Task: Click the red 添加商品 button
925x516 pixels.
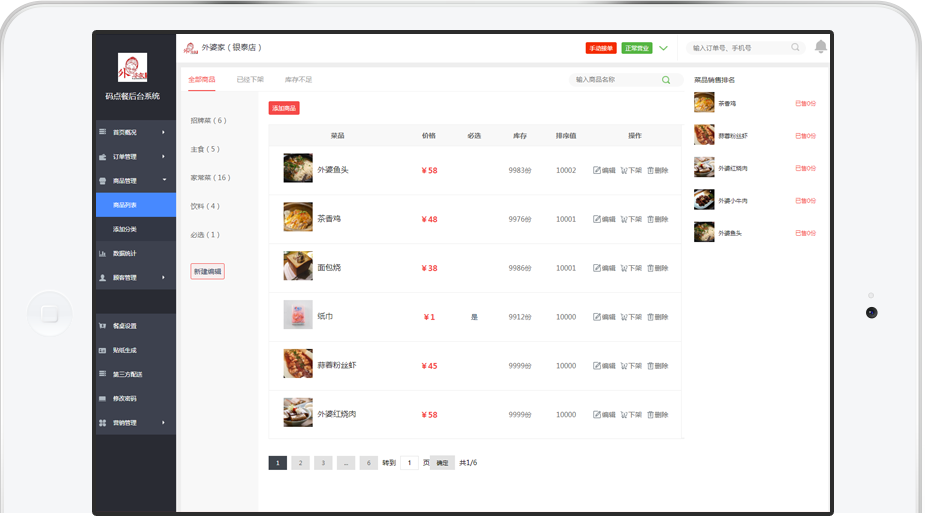Action: click(x=284, y=108)
